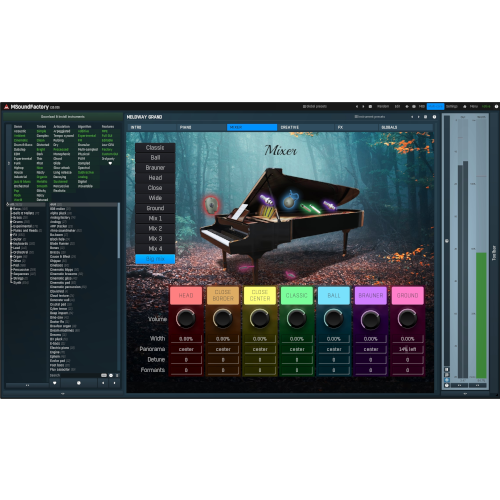The width and height of the screenshot is (500, 500).
Task: Expand the Drums category in the tree
Action: (x=11, y=222)
